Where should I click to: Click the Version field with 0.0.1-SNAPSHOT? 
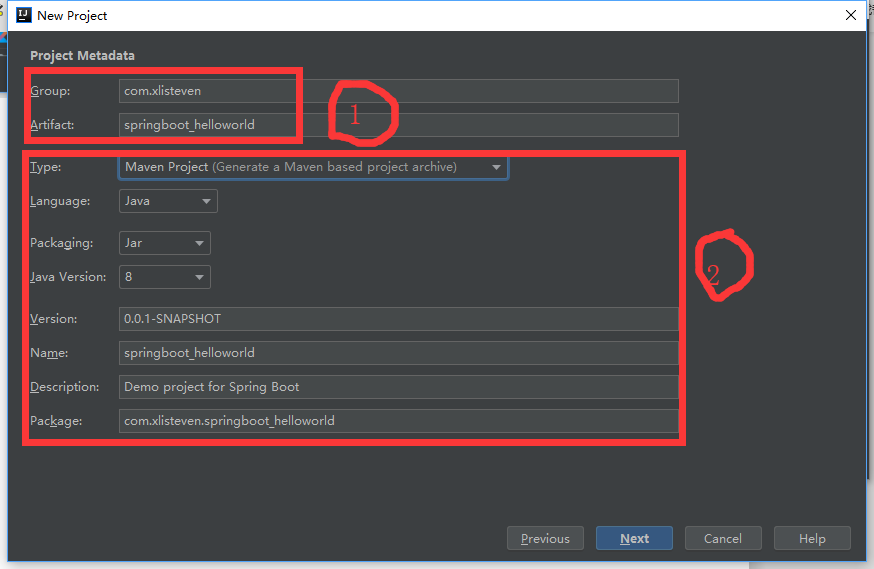(399, 319)
